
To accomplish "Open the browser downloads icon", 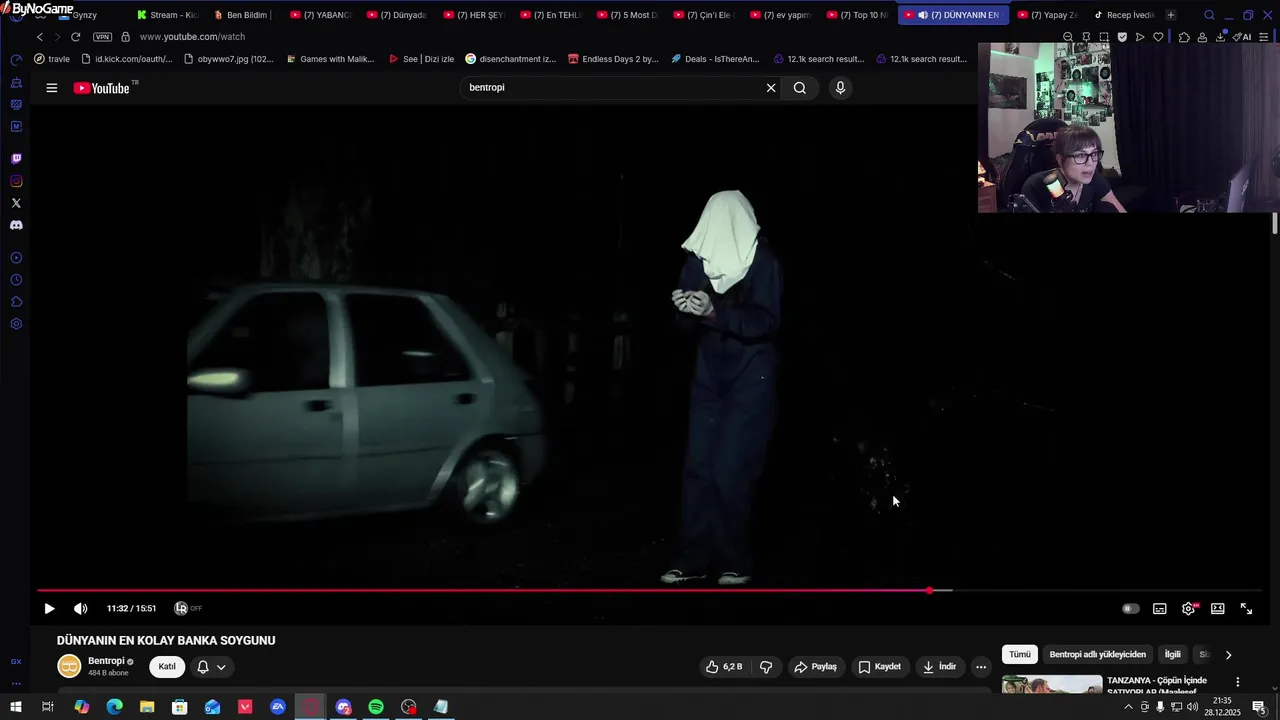I will click(x=1221, y=37).
